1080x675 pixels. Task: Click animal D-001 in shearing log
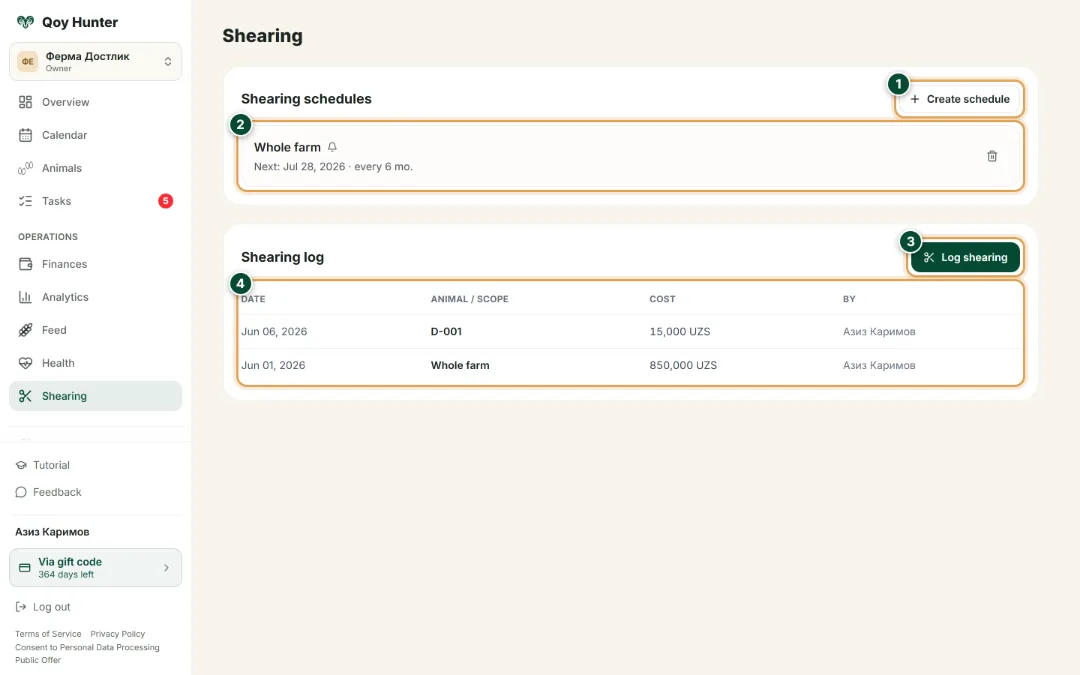click(x=446, y=331)
